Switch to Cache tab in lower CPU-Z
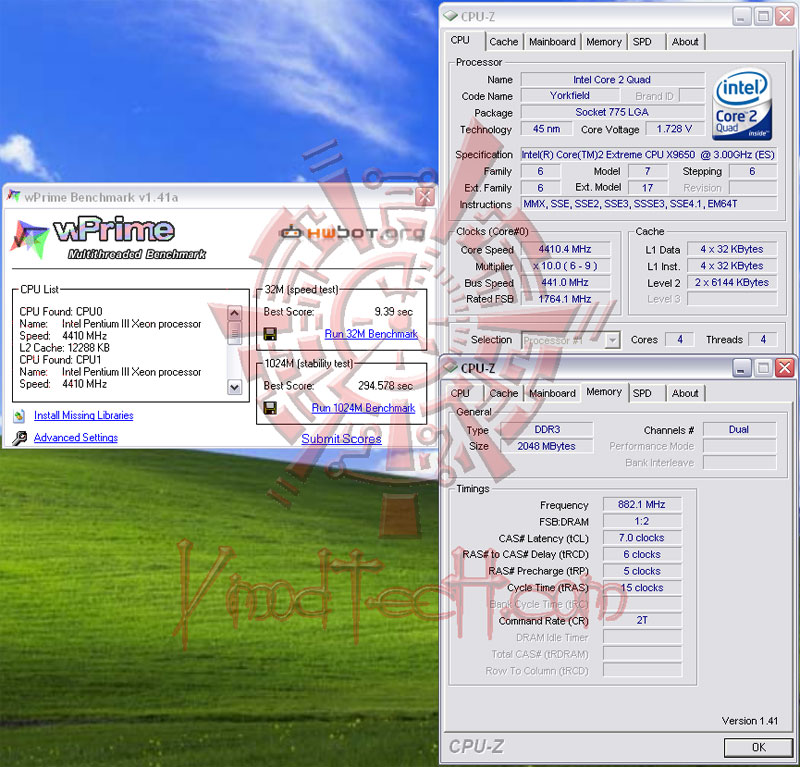 (x=504, y=393)
